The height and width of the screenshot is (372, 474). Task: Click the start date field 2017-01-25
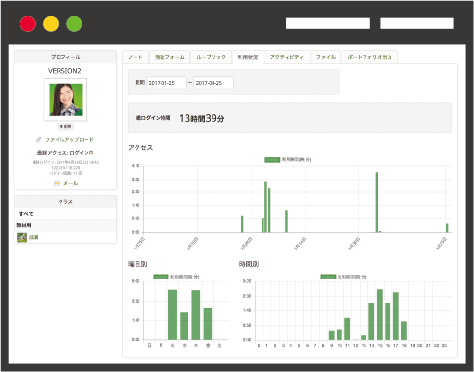pyautogui.click(x=166, y=83)
